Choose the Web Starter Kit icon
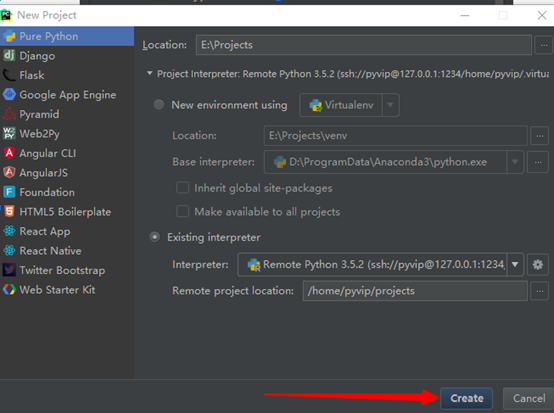 coord(9,289)
